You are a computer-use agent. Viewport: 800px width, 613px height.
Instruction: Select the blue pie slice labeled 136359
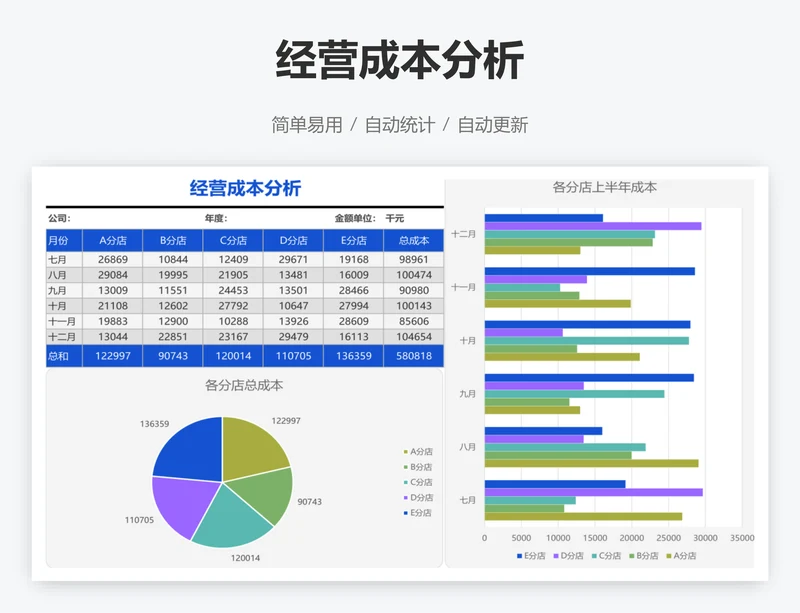190,447
